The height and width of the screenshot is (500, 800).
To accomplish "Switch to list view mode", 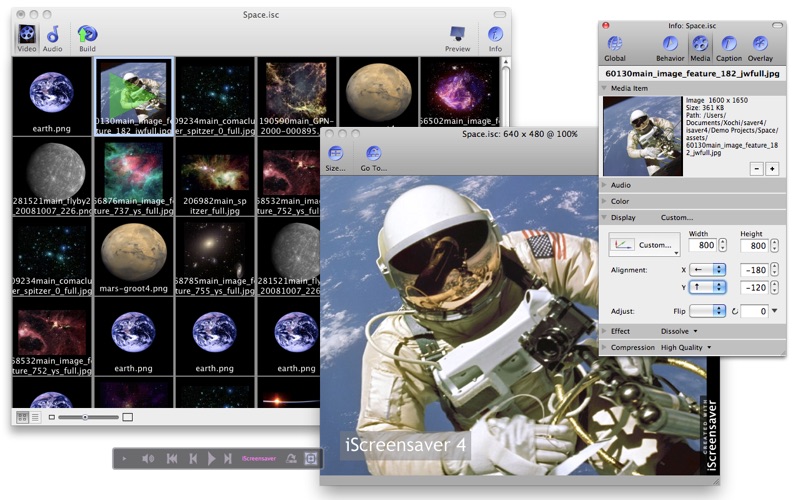I will [x=35, y=417].
